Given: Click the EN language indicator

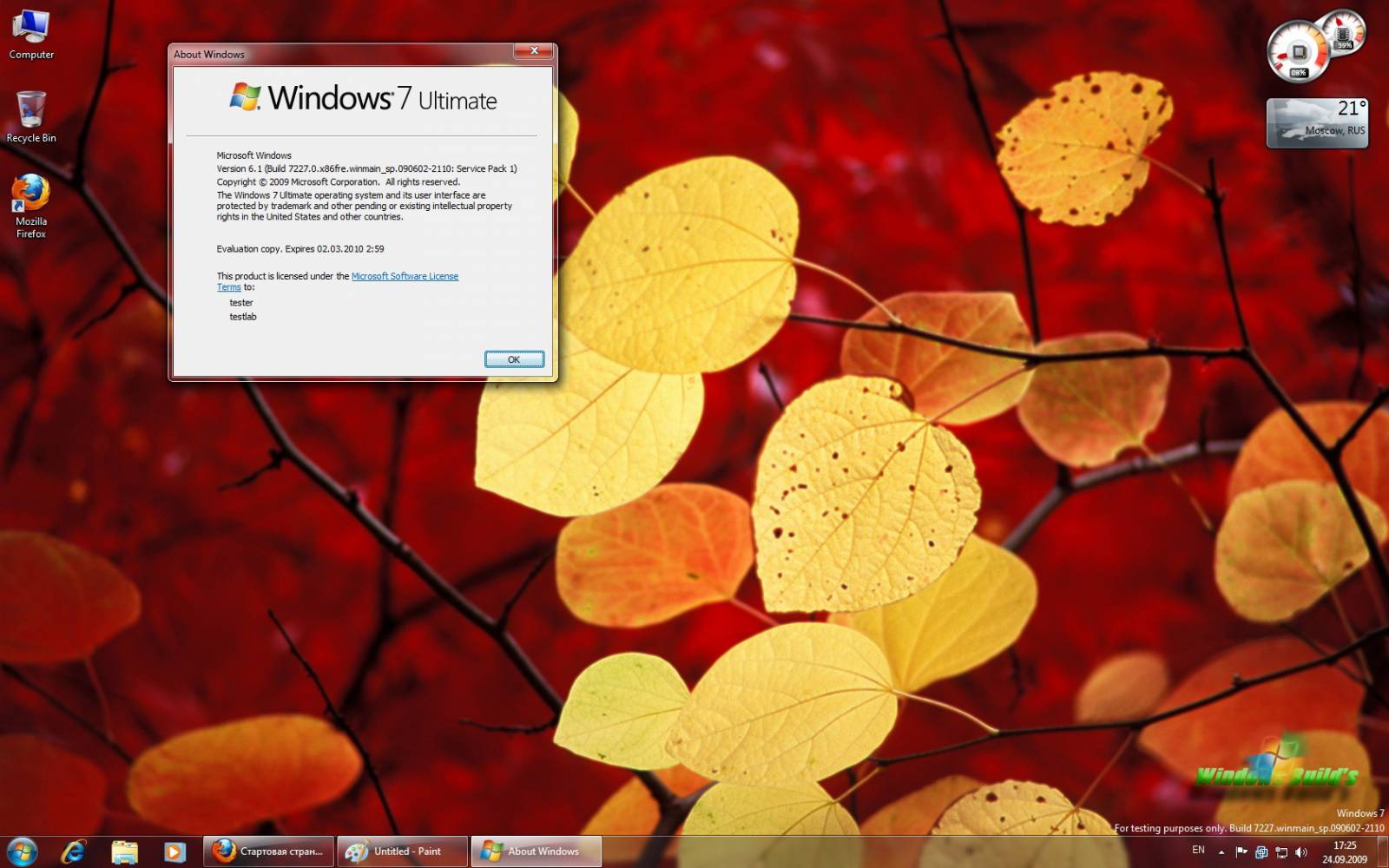Looking at the screenshot, I should click(1198, 851).
